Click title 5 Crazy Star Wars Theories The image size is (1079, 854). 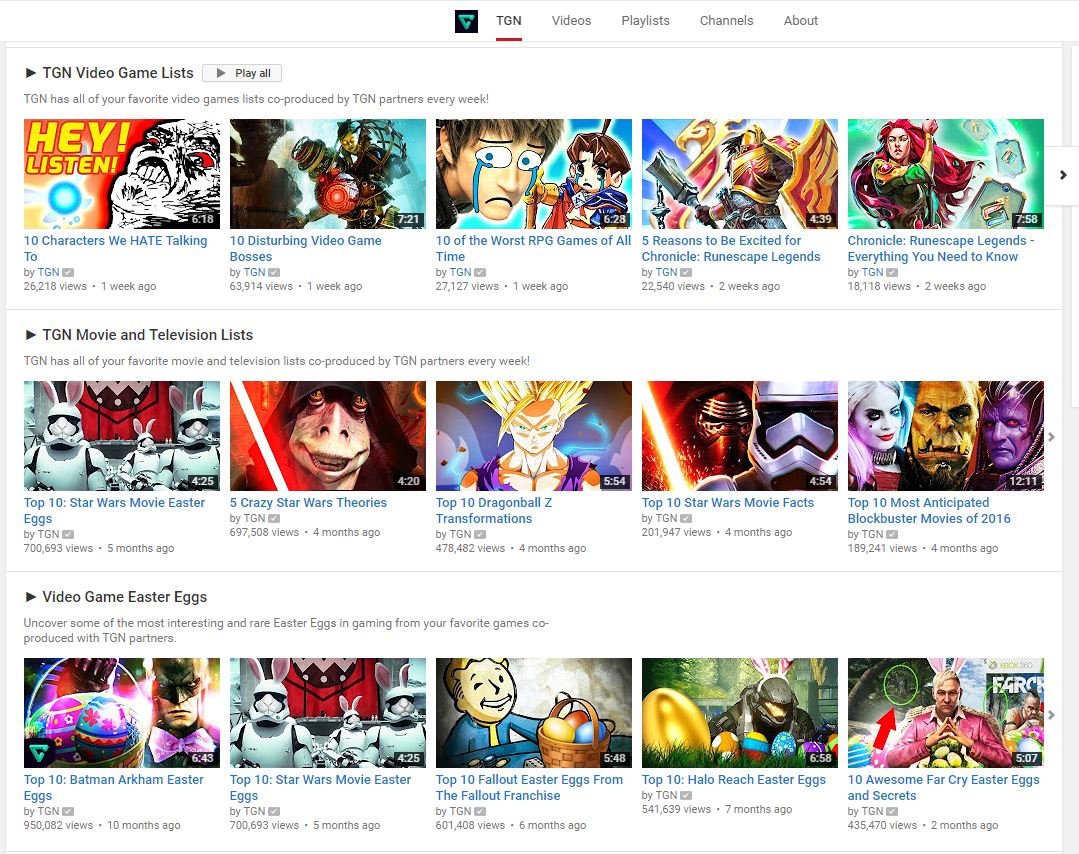point(308,503)
